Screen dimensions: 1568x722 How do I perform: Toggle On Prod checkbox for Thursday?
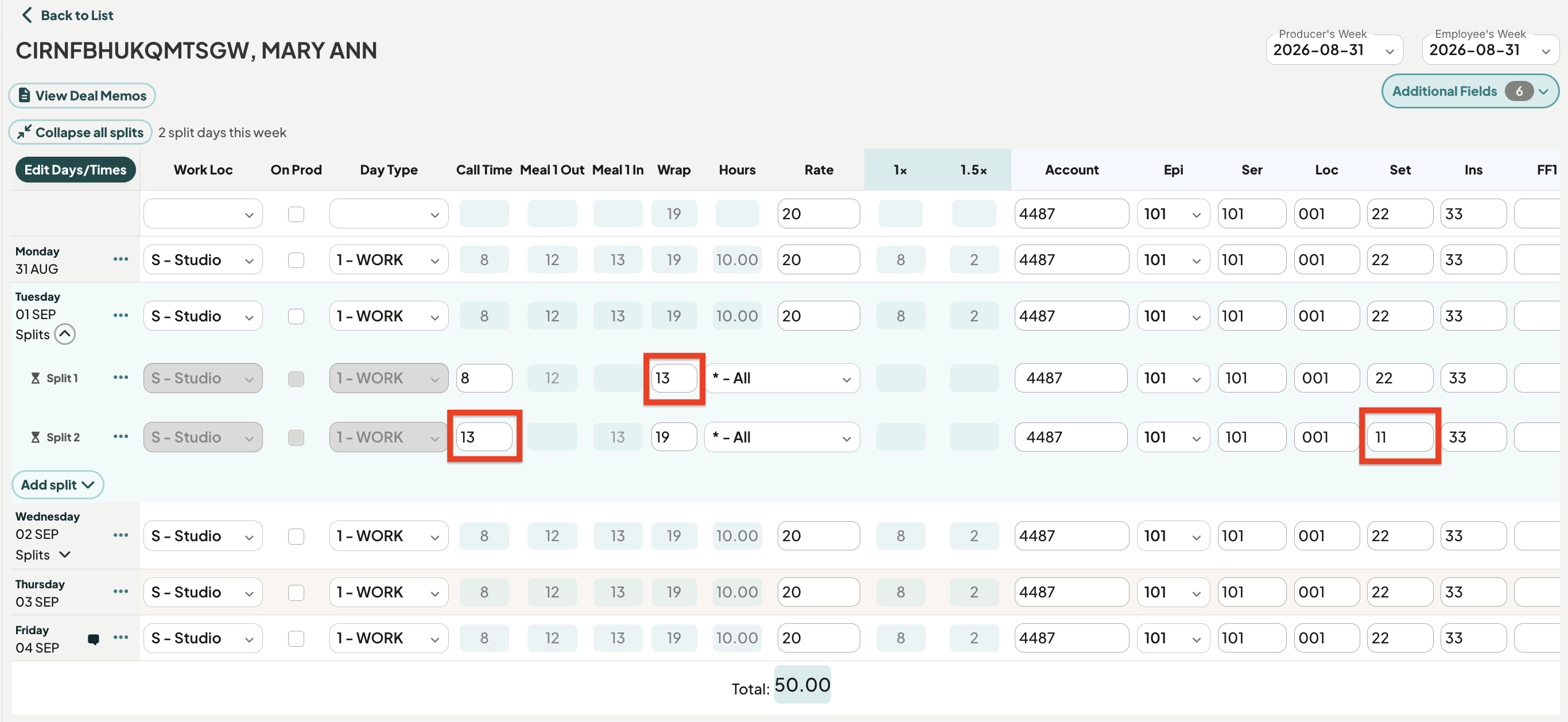coord(296,592)
